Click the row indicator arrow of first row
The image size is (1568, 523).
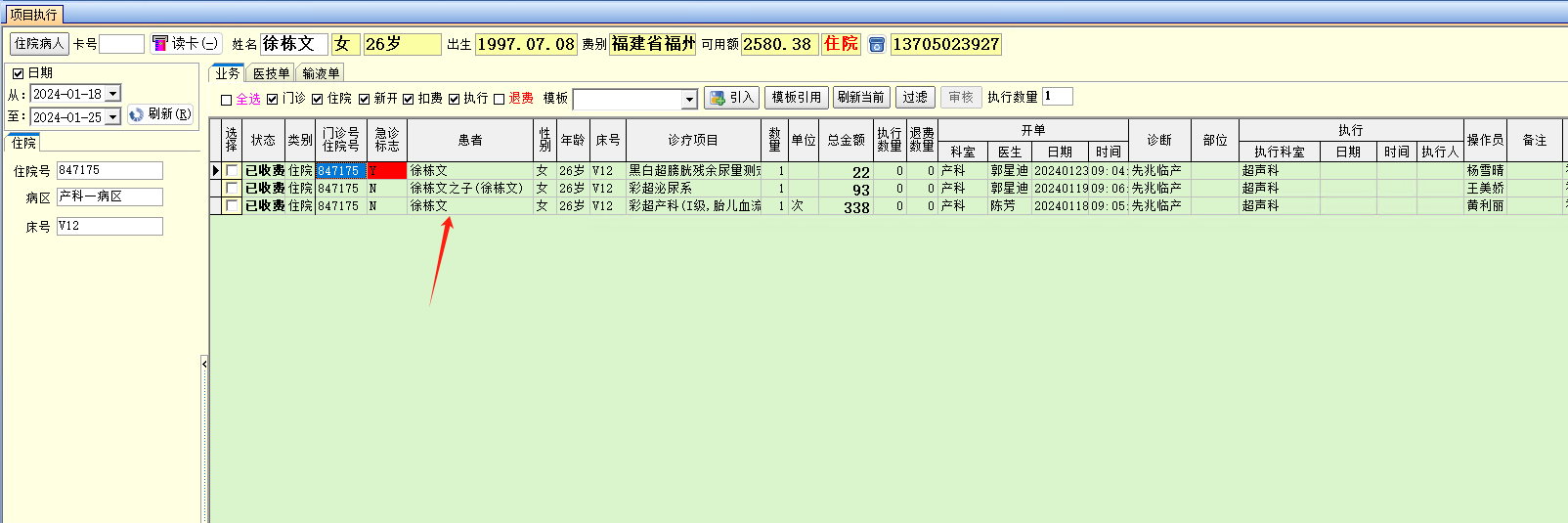216,170
